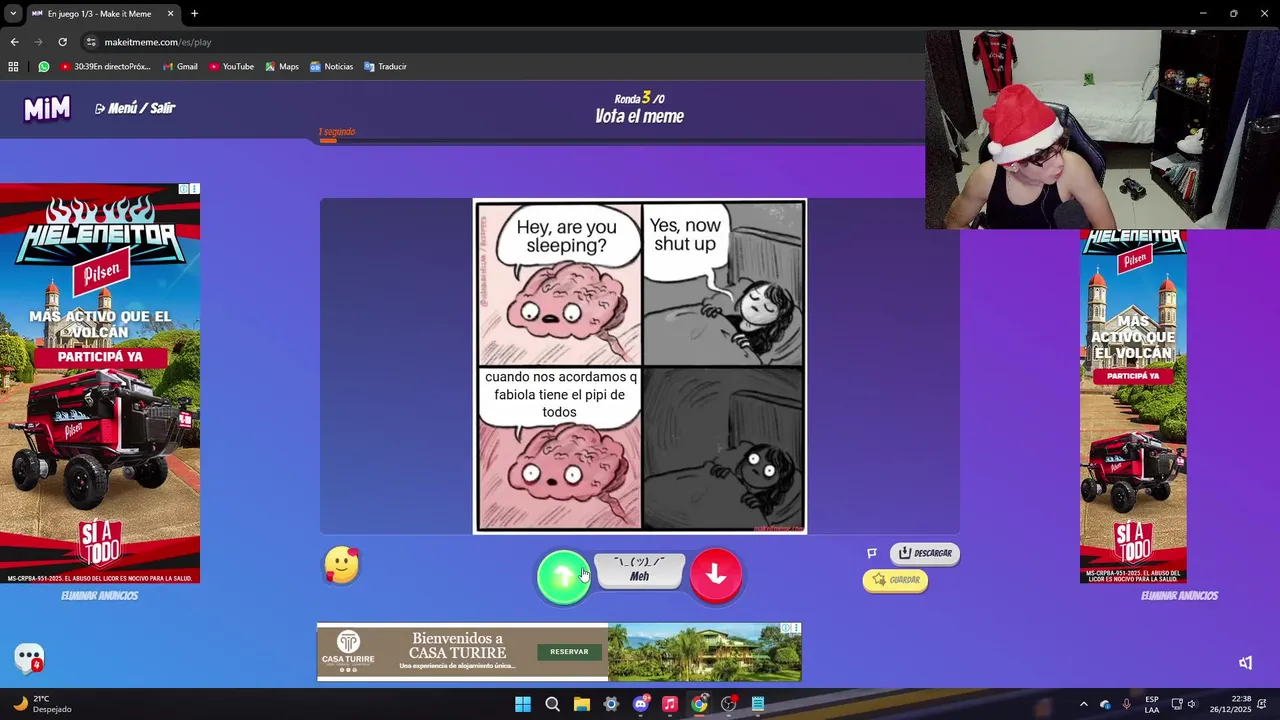Open the Windows Start menu
The height and width of the screenshot is (720, 1280).
(523, 704)
